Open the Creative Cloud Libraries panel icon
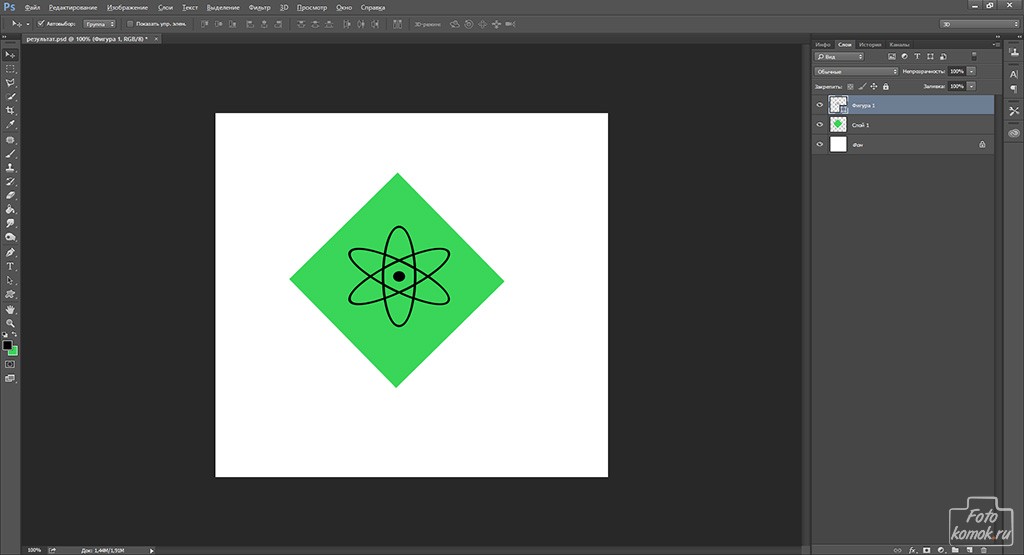The image size is (1024, 555). pyautogui.click(x=1014, y=133)
